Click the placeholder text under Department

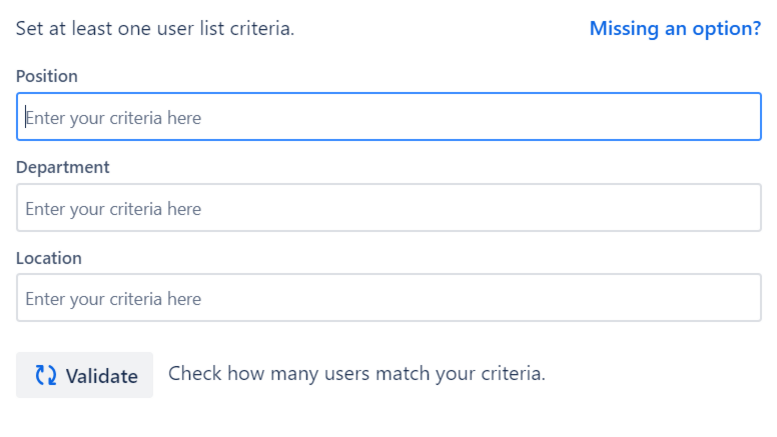113,209
